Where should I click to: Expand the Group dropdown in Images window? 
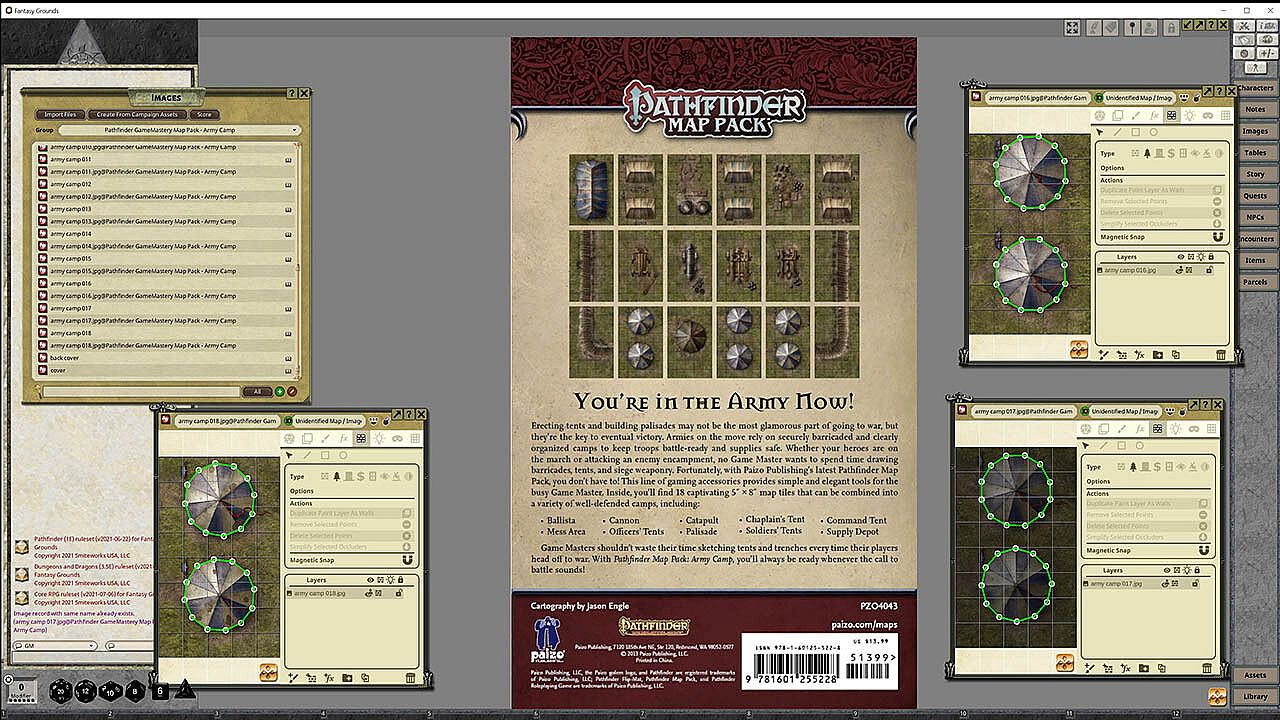click(179, 130)
